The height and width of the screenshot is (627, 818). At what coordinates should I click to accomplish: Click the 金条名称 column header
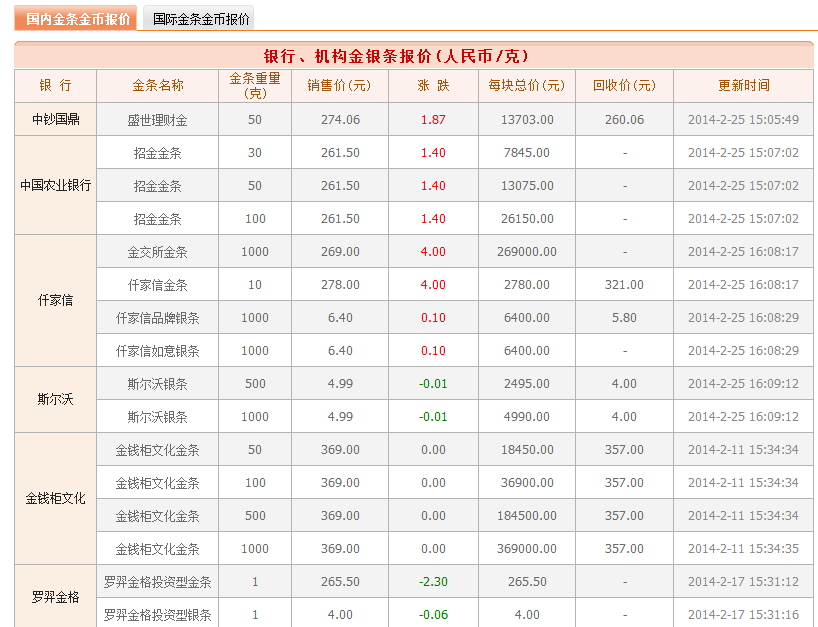[158, 86]
